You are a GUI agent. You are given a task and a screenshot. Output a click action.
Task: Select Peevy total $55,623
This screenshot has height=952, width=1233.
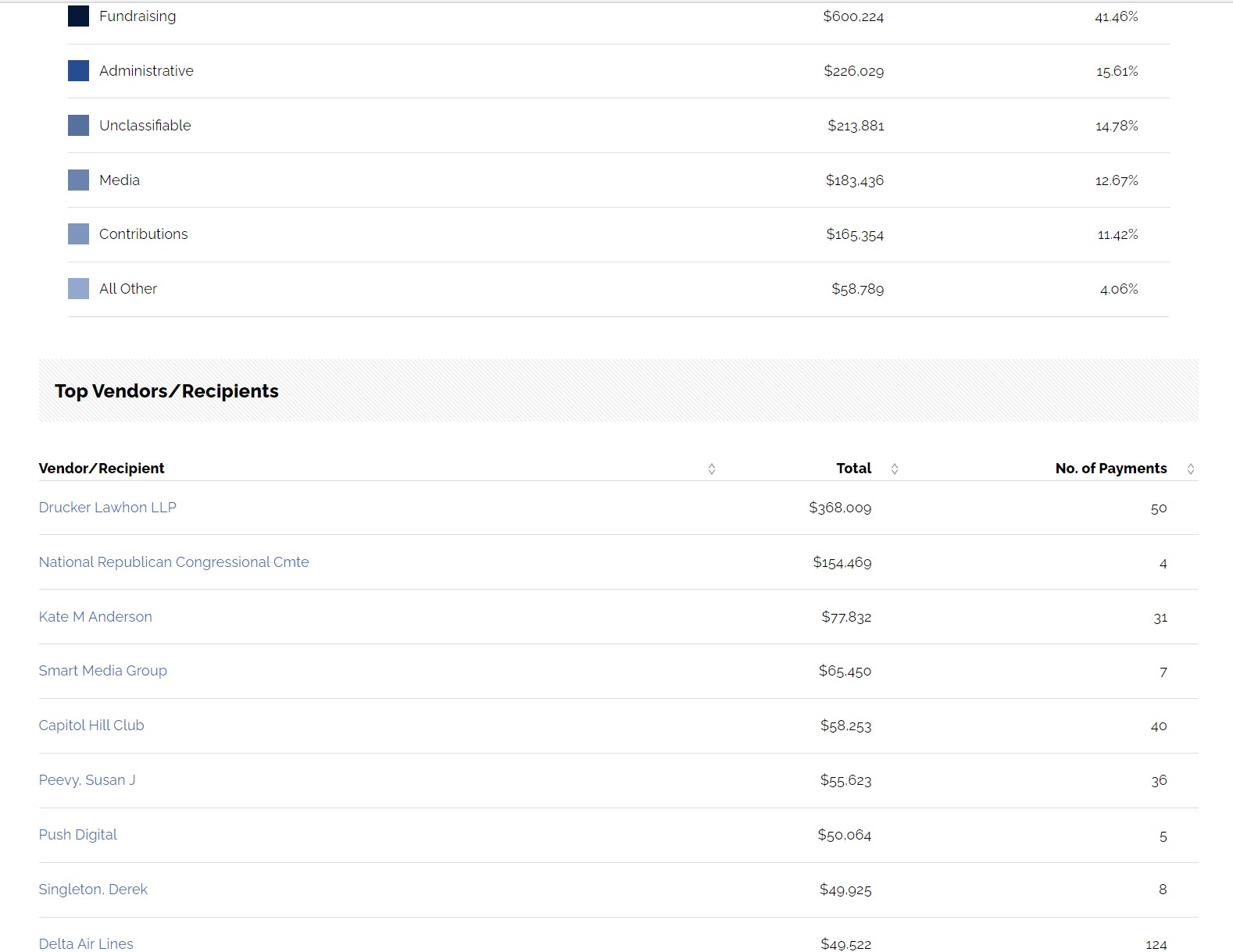coord(846,780)
